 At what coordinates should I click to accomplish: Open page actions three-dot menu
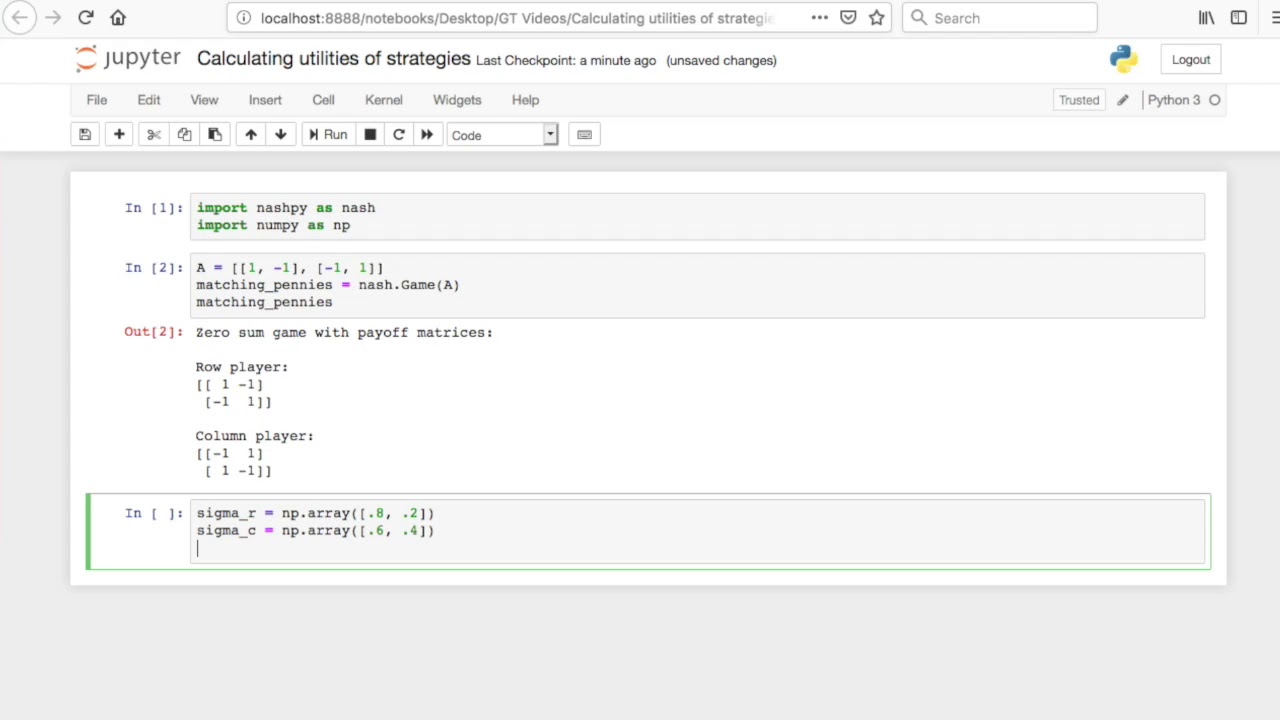(x=819, y=18)
